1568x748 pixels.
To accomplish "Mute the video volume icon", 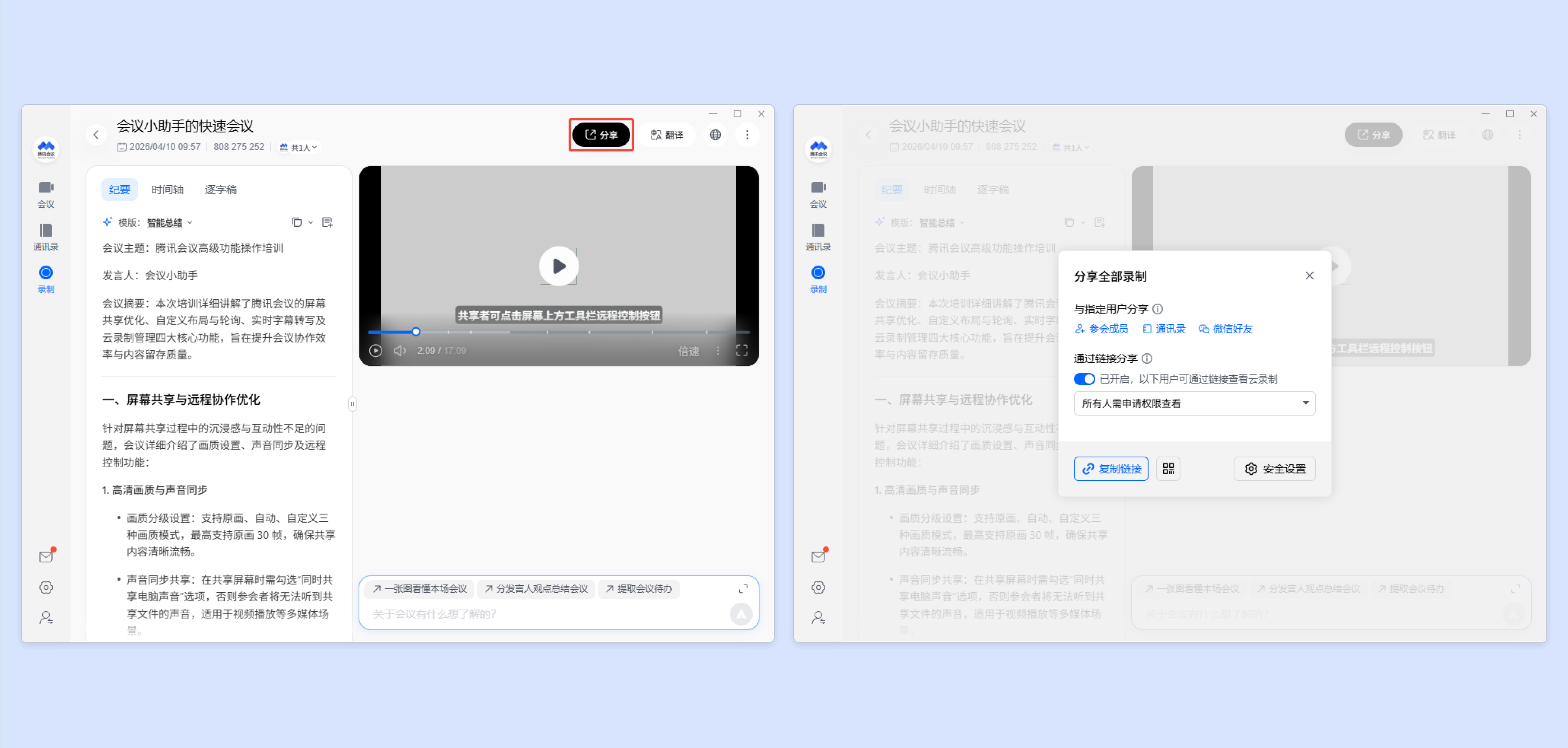I will coord(399,350).
